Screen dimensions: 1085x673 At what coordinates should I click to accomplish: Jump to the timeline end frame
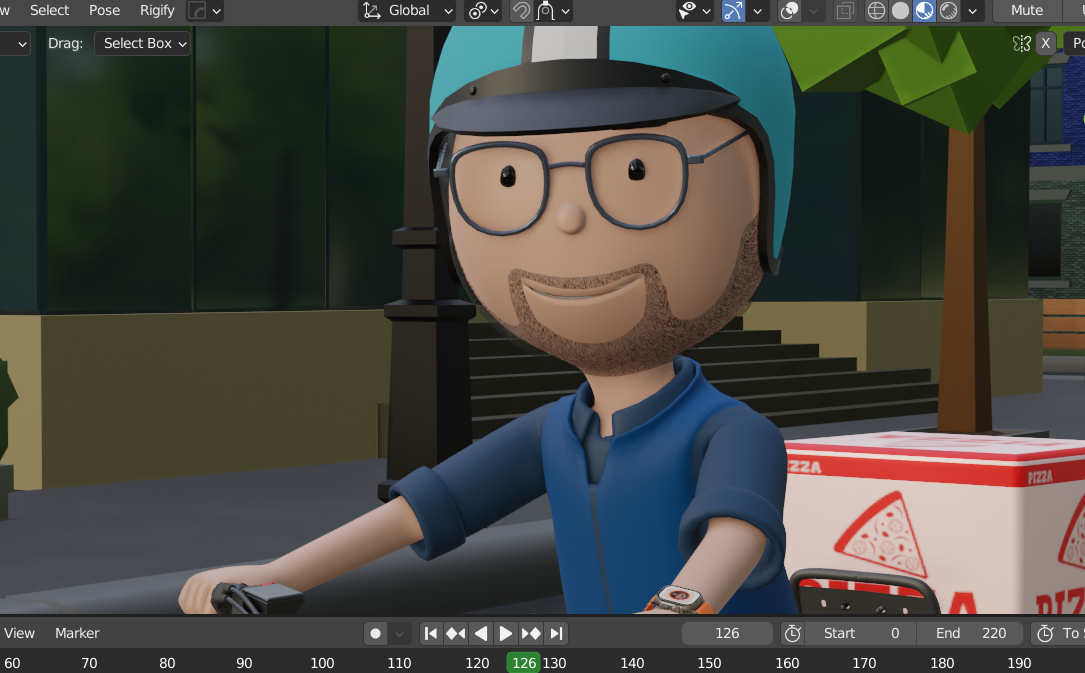(x=557, y=633)
